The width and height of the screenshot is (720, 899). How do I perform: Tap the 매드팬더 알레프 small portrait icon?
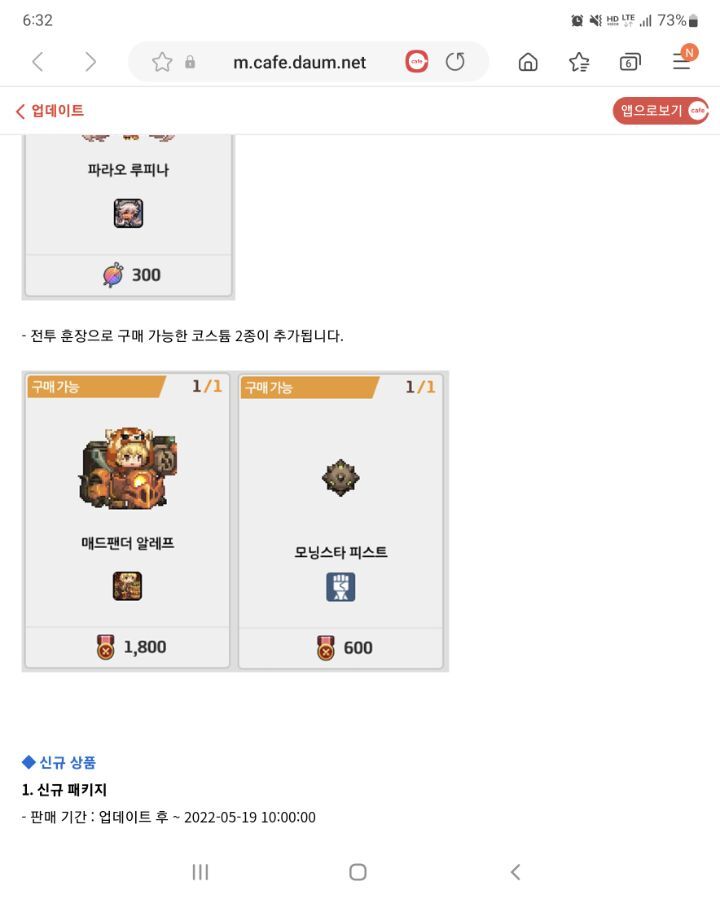pos(127,586)
